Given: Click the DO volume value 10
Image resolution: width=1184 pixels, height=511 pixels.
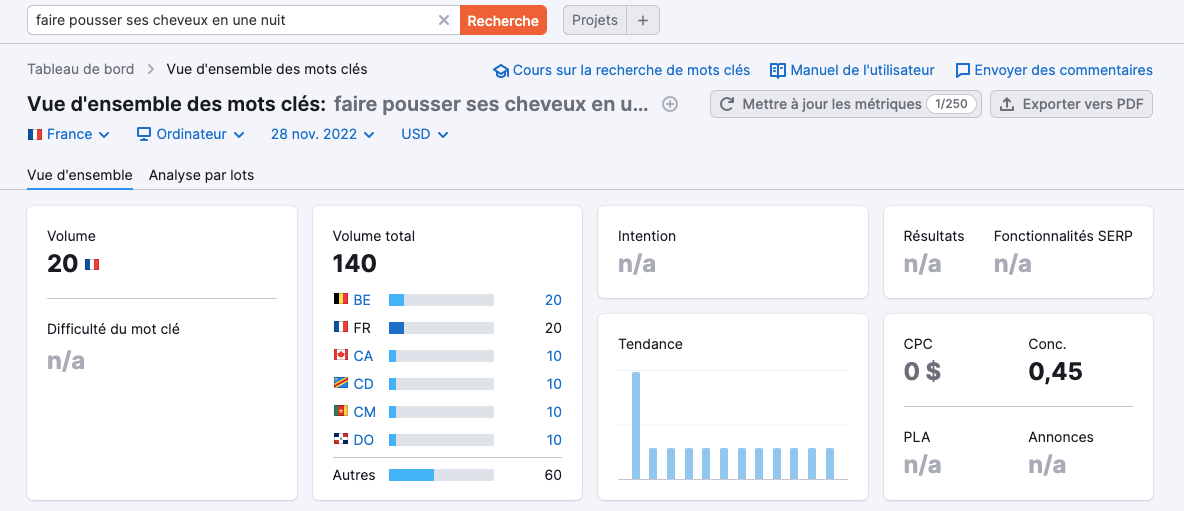Looking at the screenshot, I should click(554, 439).
